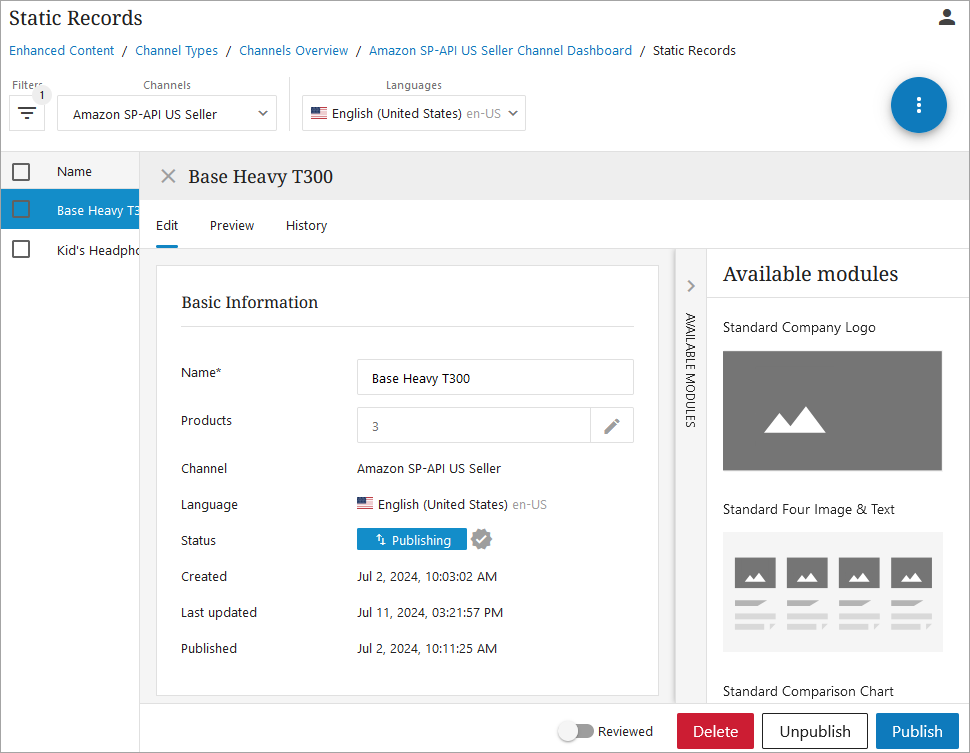Select the Standard Four Image & Text module
The width and height of the screenshot is (970, 753).
[831, 591]
